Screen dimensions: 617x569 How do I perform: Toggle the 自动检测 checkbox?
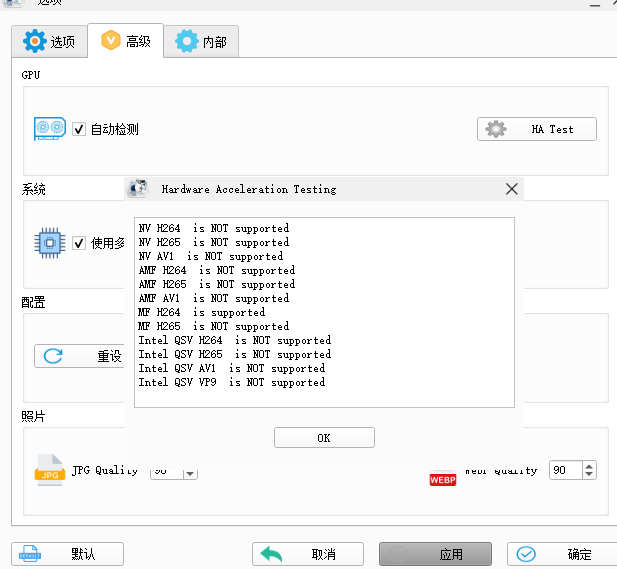coord(79,129)
